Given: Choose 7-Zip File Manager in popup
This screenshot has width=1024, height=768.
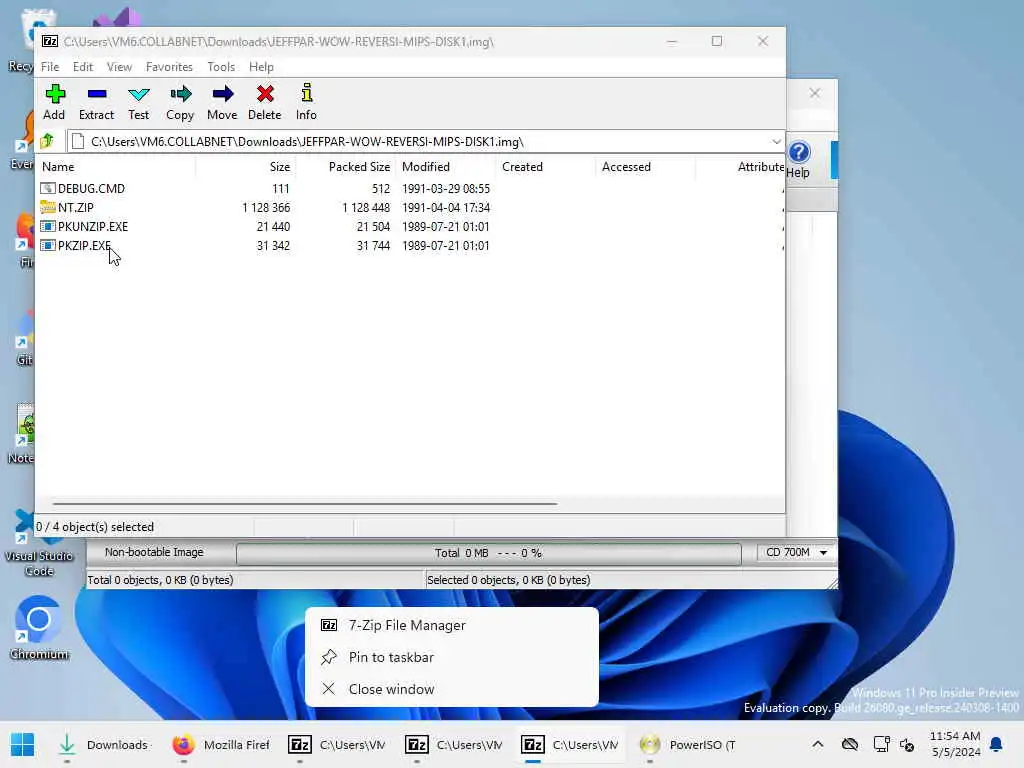Looking at the screenshot, I should (x=452, y=625).
